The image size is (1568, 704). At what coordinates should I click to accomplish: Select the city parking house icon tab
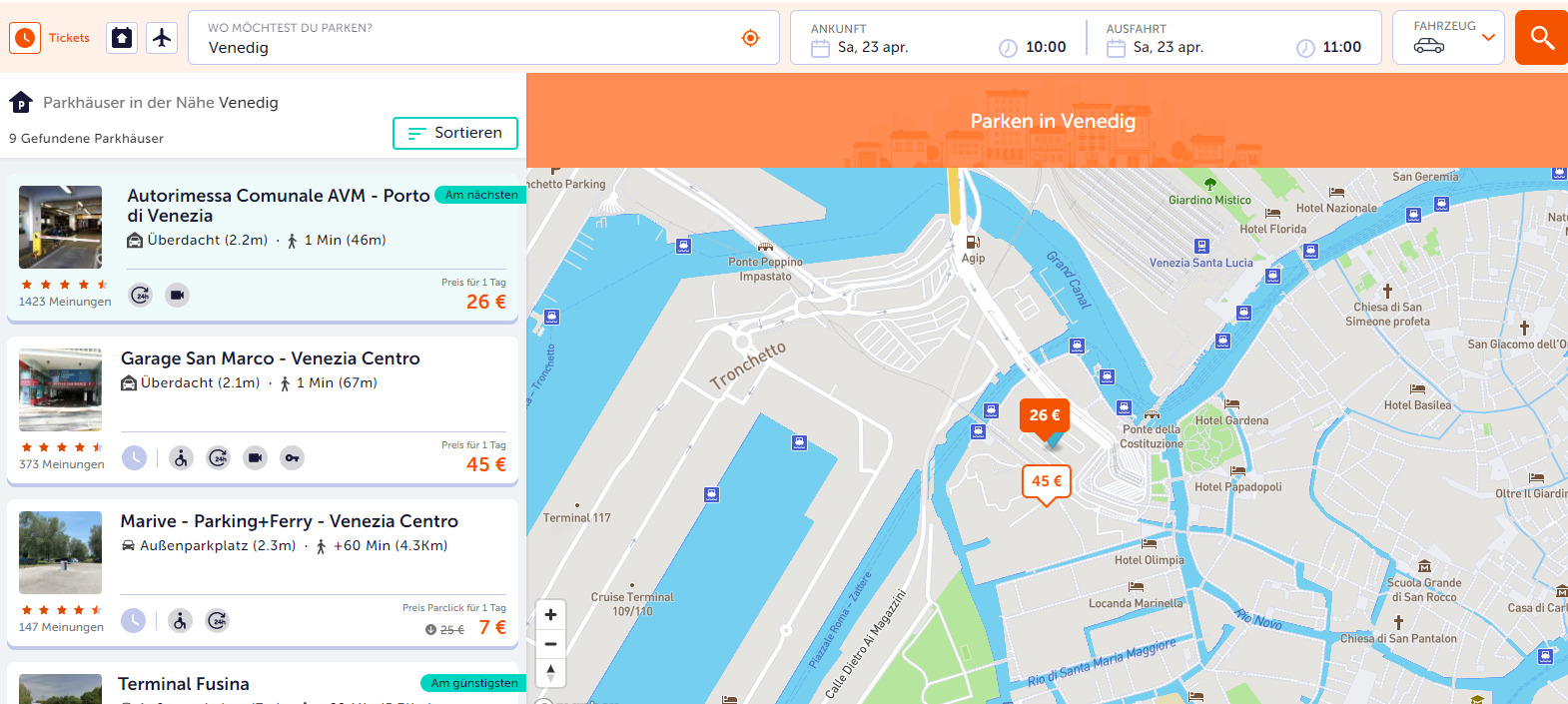click(122, 38)
